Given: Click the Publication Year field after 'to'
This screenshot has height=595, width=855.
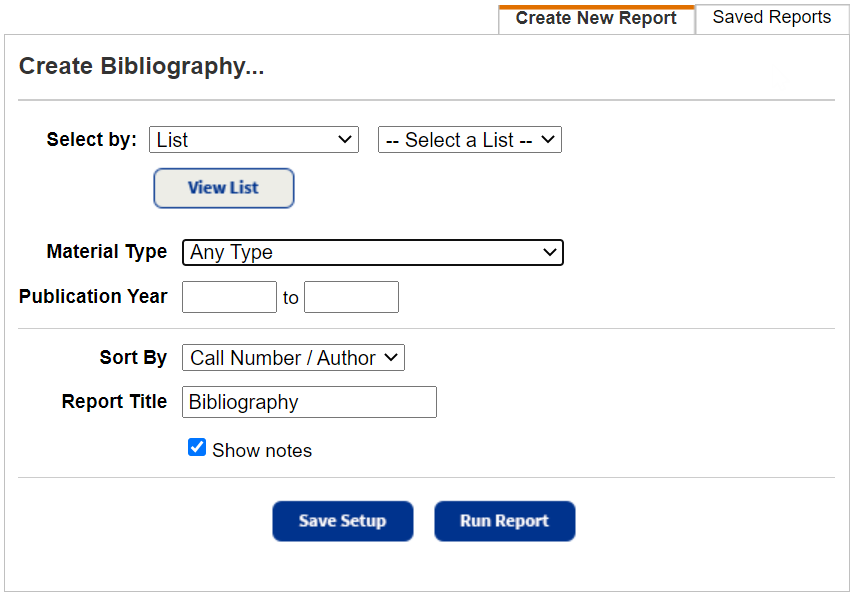Looking at the screenshot, I should point(351,296).
